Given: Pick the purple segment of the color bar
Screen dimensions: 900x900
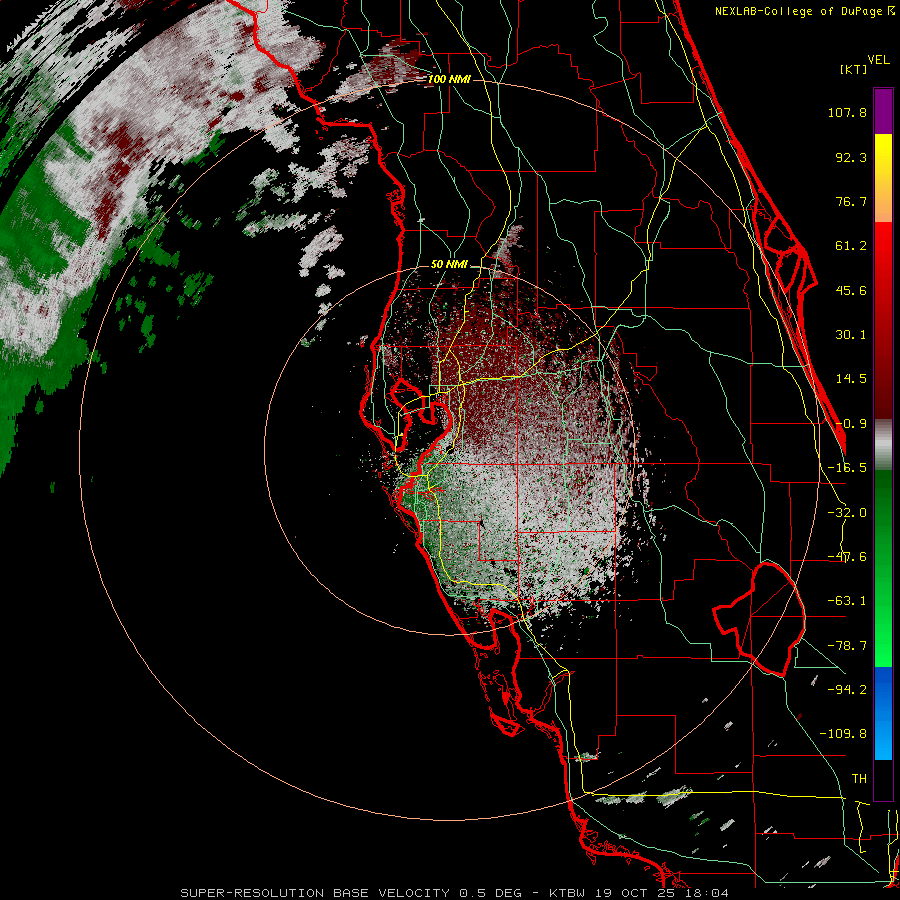Looking at the screenshot, I should (x=883, y=111).
